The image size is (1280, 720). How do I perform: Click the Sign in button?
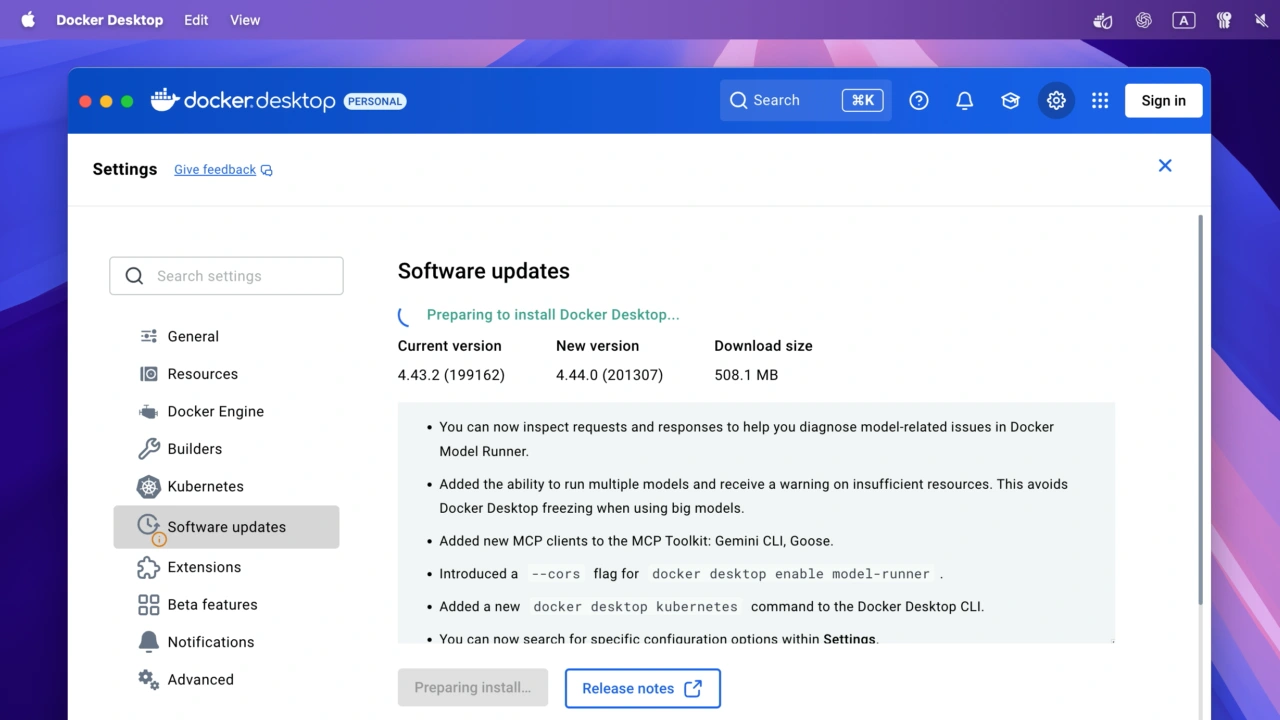(1163, 100)
